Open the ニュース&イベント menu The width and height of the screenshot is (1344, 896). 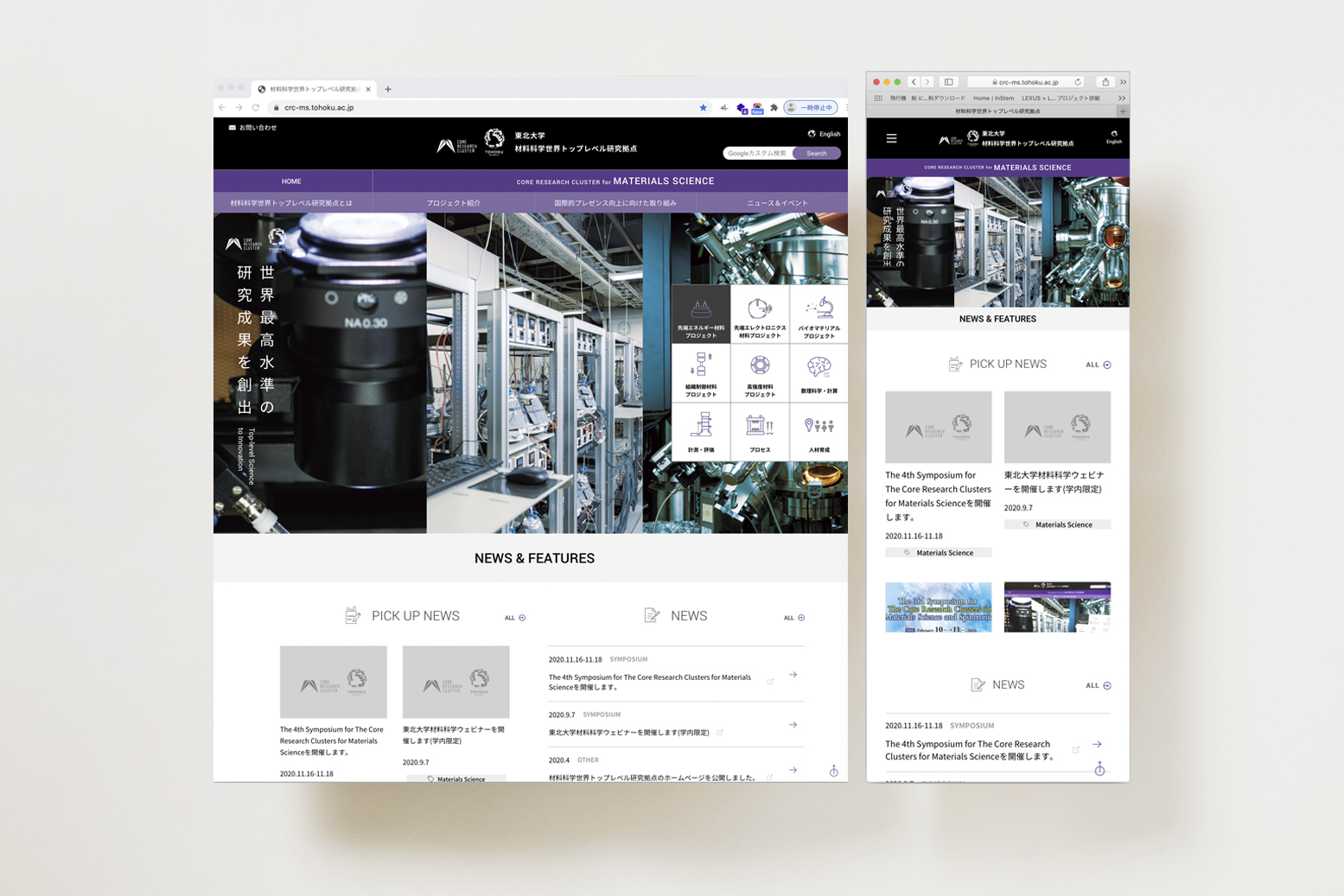777,203
